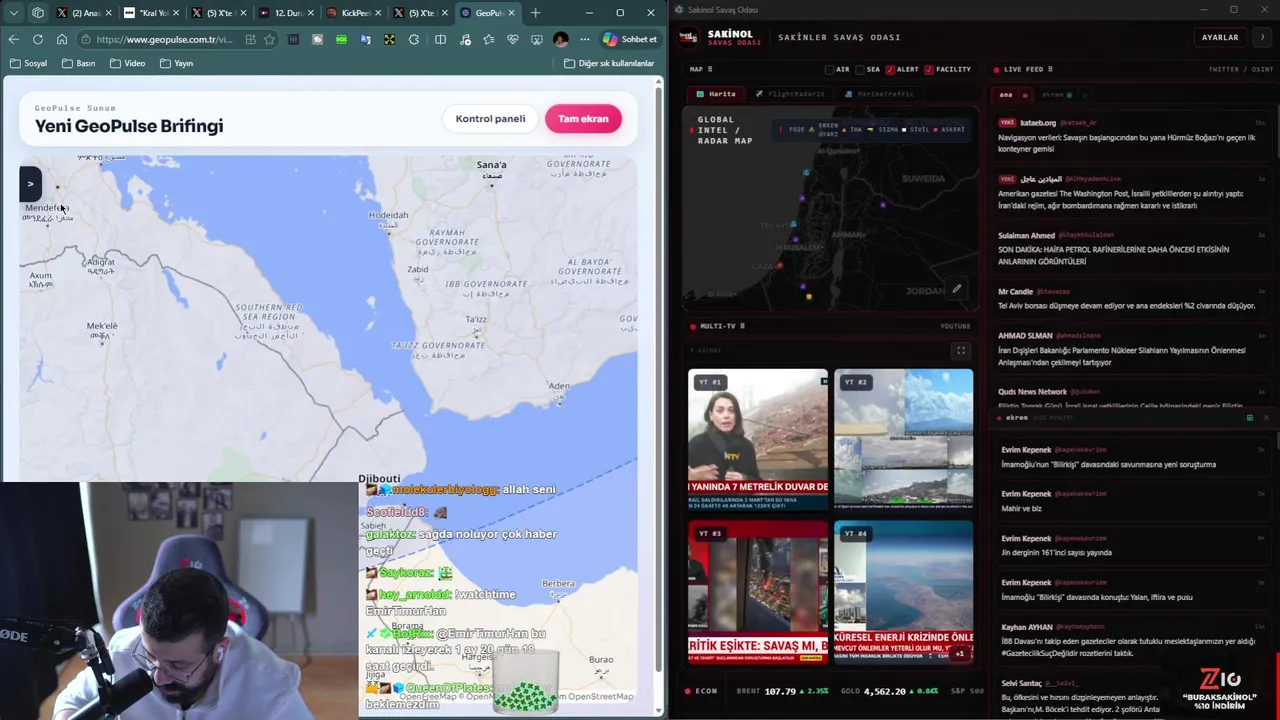Open Diğer sık kullanılanlar folder
This screenshot has height=720, width=1280.
click(x=609, y=63)
